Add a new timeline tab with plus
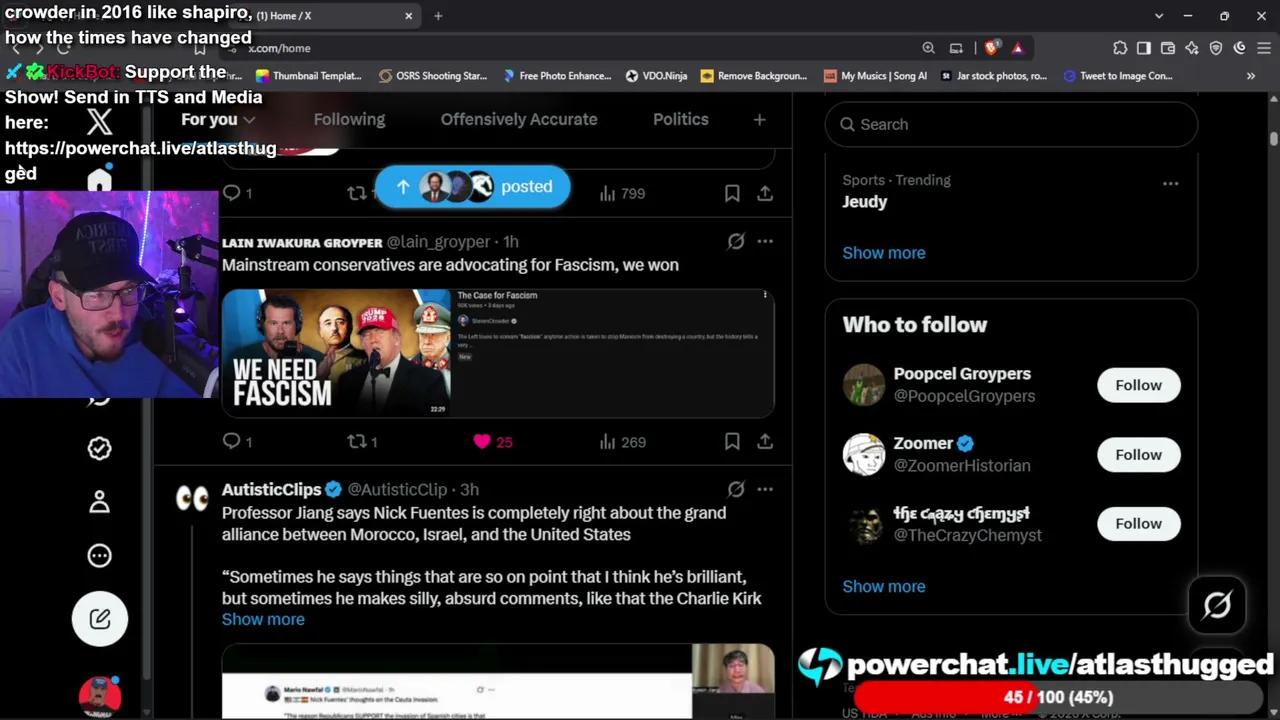The width and height of the screenshot is (1280, 720). click(x=759, y=120)
